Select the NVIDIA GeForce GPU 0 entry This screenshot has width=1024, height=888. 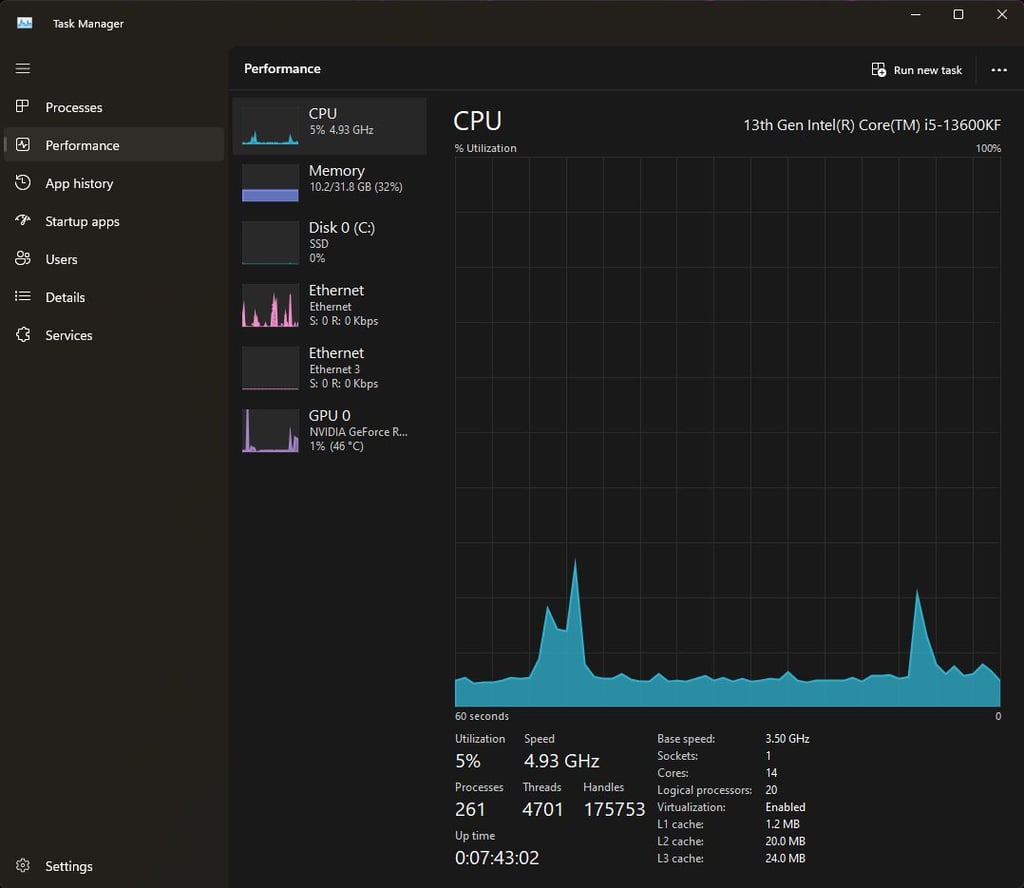(x=330, y=430)
